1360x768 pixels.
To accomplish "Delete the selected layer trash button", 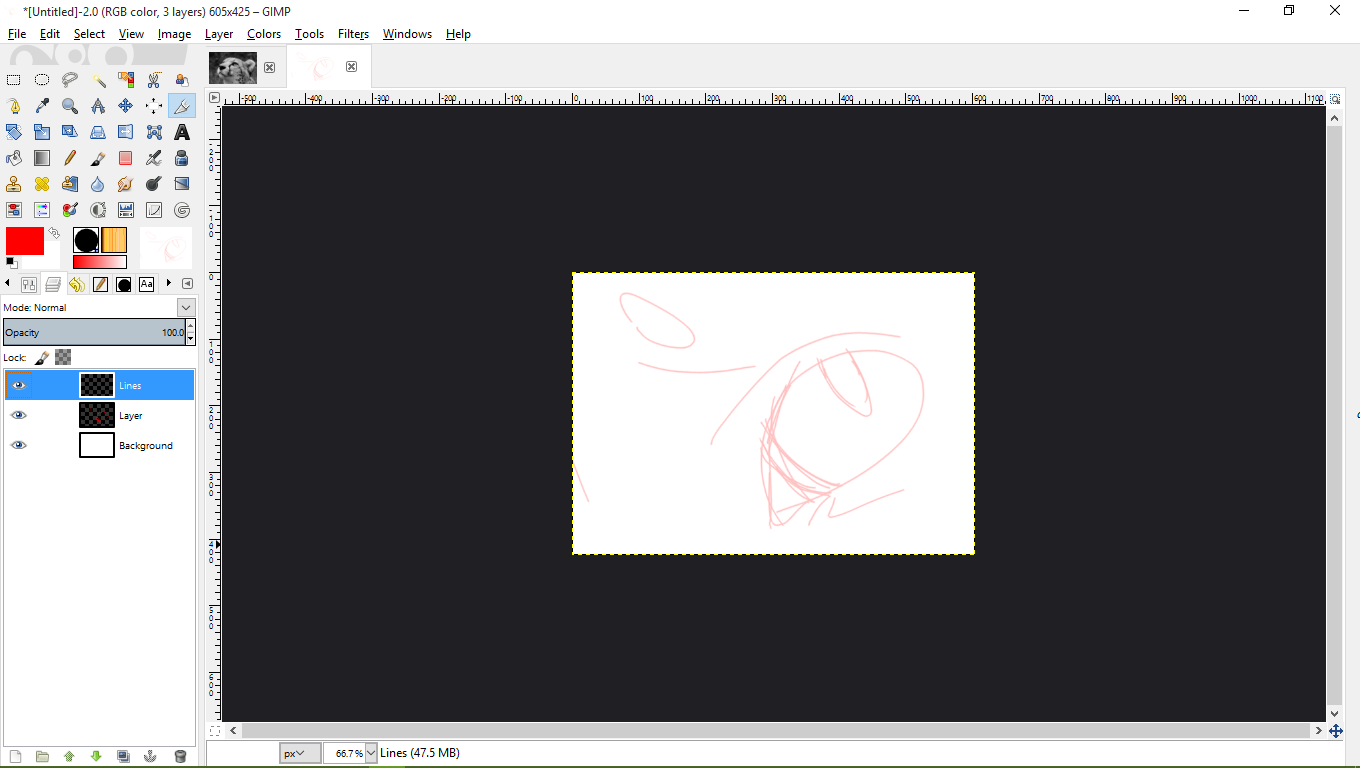I will [180, 756].
